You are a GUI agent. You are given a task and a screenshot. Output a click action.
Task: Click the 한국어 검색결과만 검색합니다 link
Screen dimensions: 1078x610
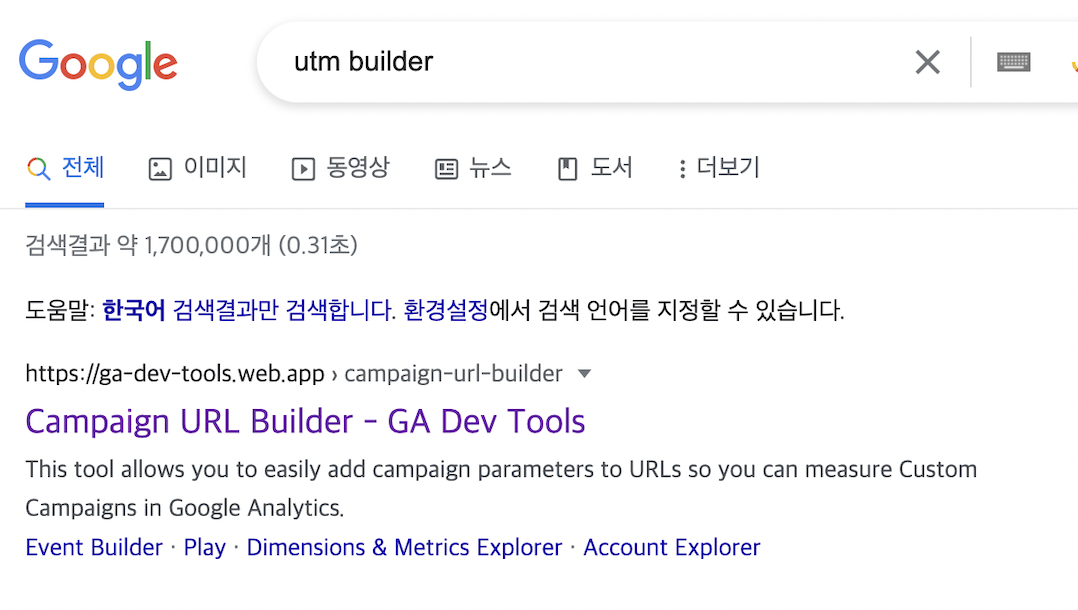pos(249,310)
